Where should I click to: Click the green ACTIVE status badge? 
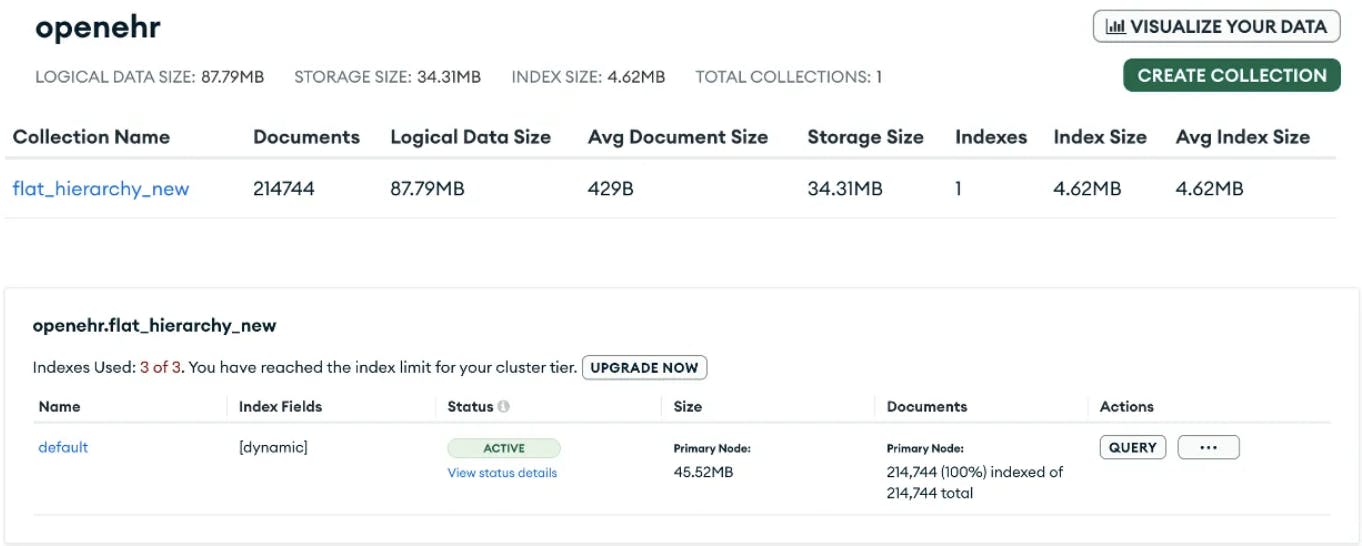504,448
